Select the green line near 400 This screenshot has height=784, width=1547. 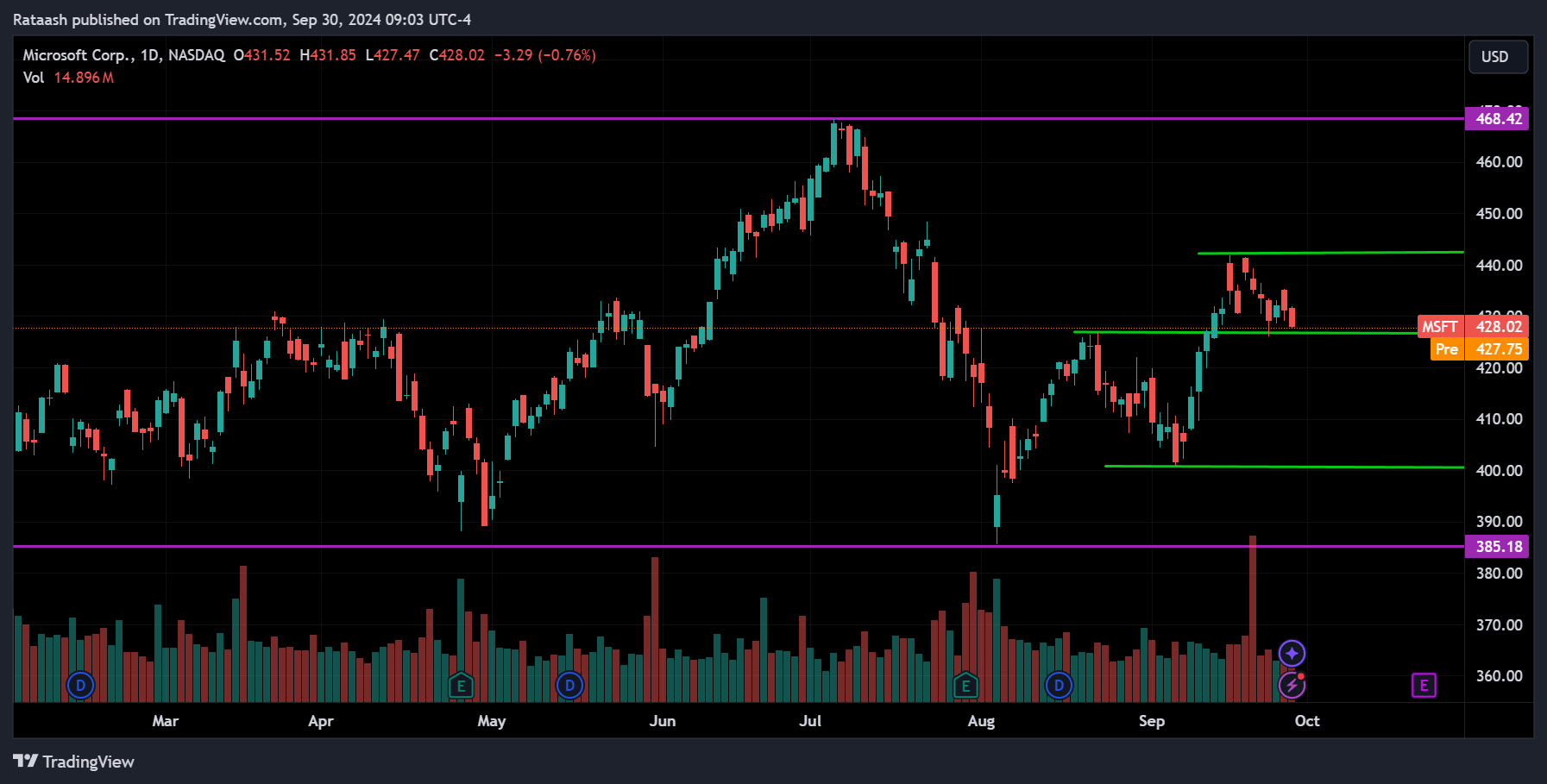(x=1284, y=467)
